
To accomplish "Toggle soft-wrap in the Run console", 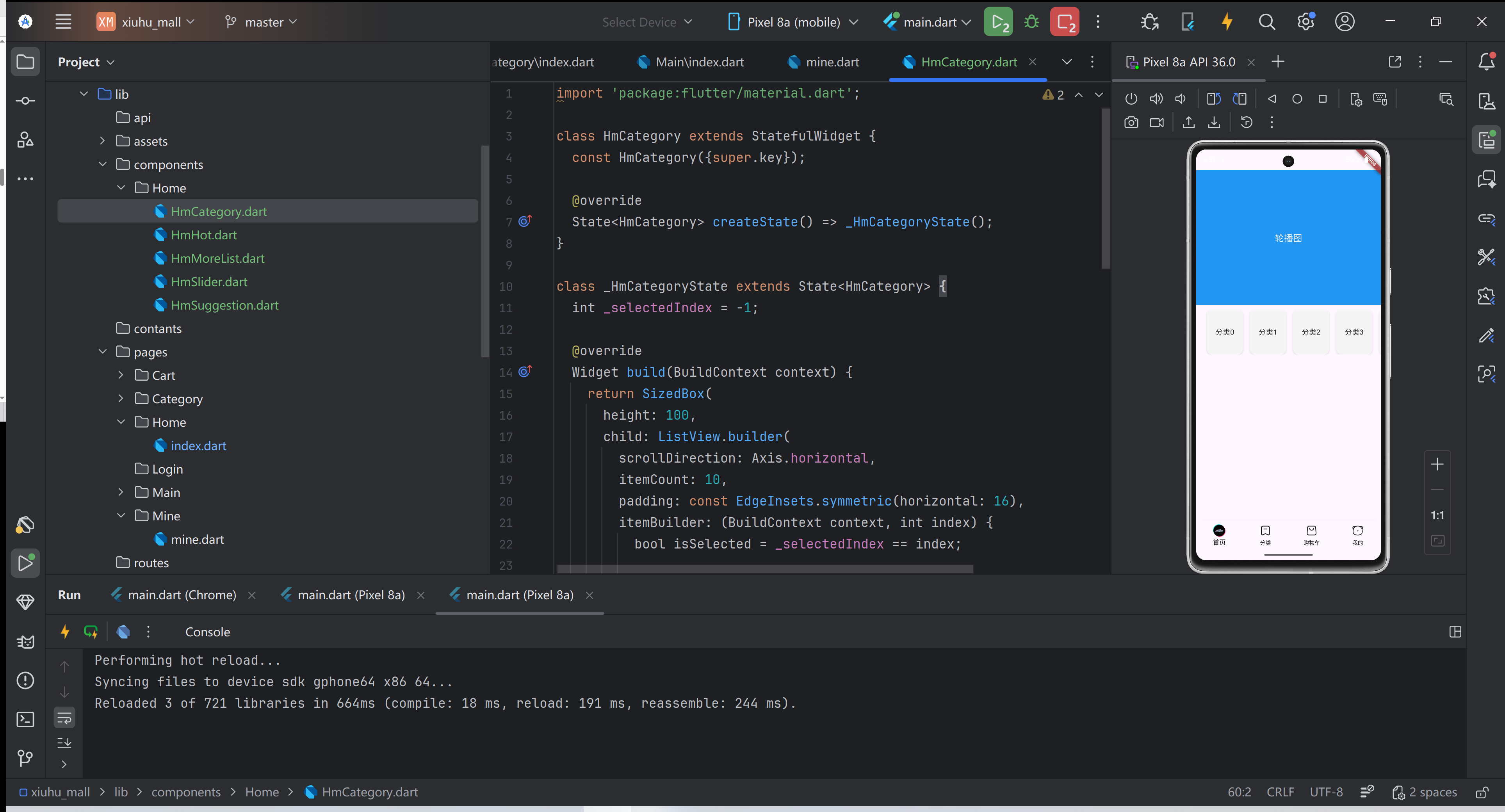I will click(64, 718).
